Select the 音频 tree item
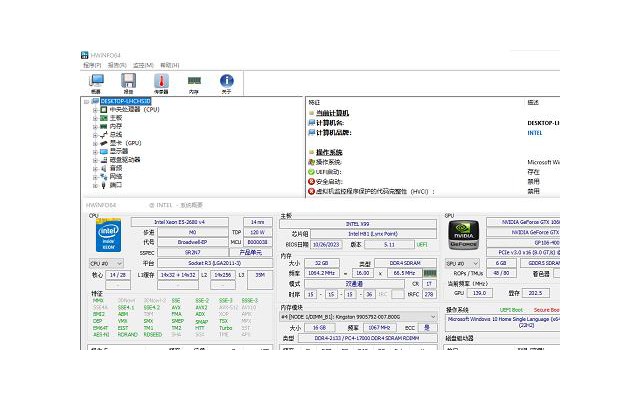Screen dimensions: 640x400 pos(116,168)
